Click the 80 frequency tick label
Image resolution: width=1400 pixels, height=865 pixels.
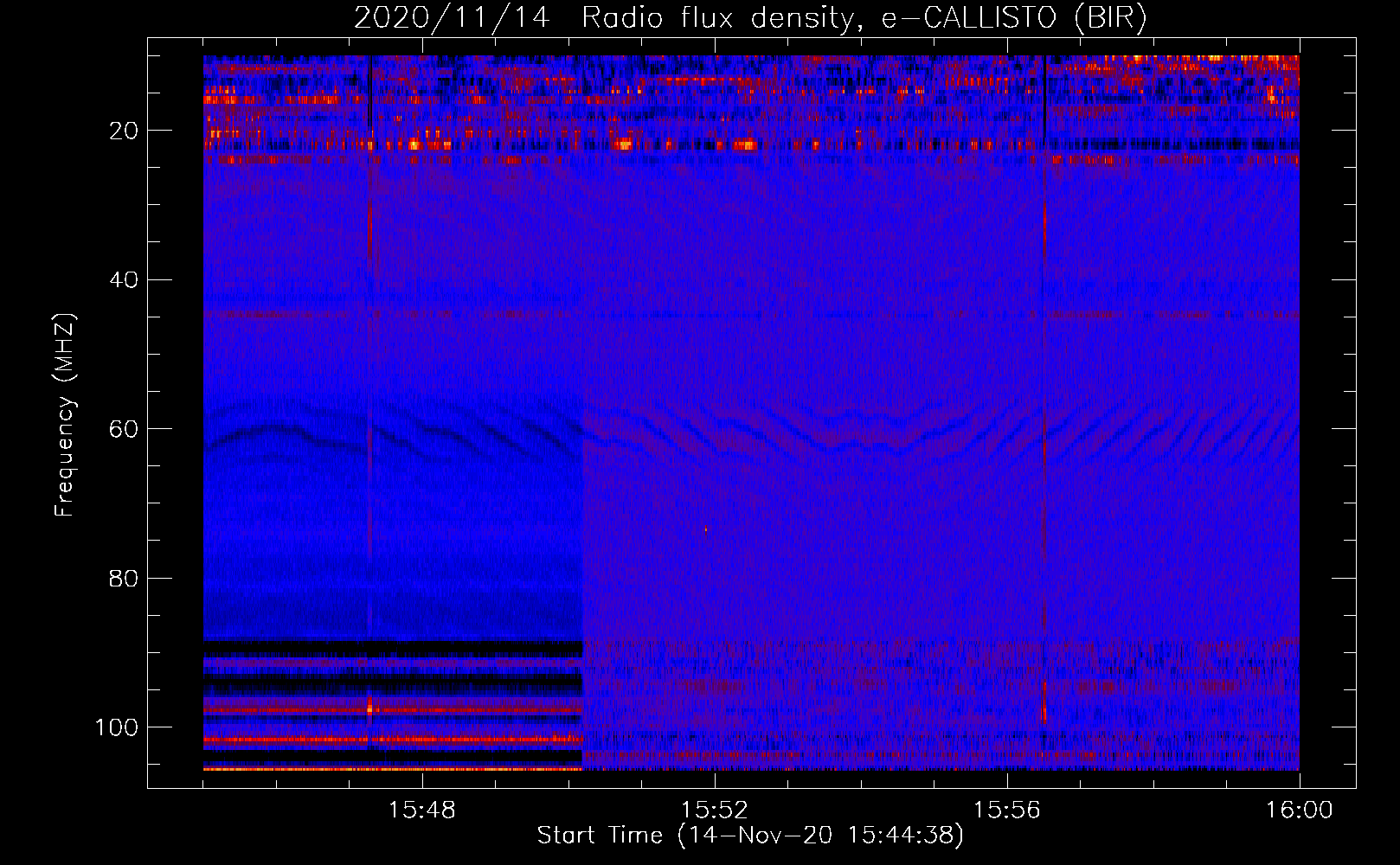(124, 578)
